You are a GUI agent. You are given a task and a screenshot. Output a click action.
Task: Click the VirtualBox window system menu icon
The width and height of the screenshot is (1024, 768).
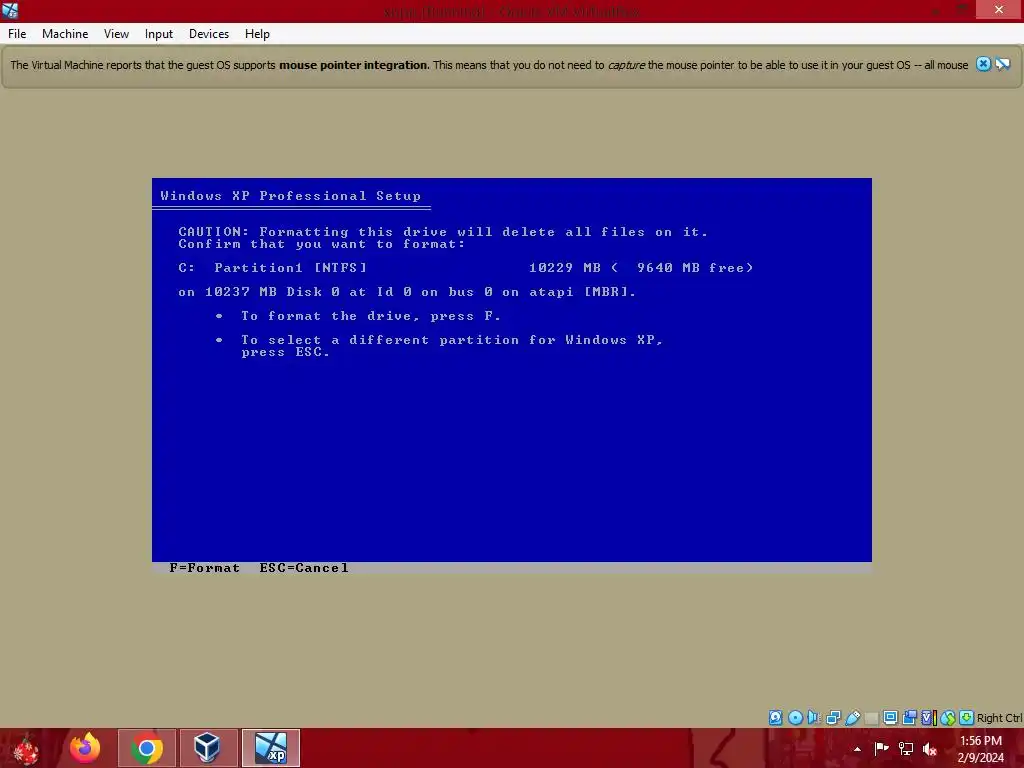[10, 10]
